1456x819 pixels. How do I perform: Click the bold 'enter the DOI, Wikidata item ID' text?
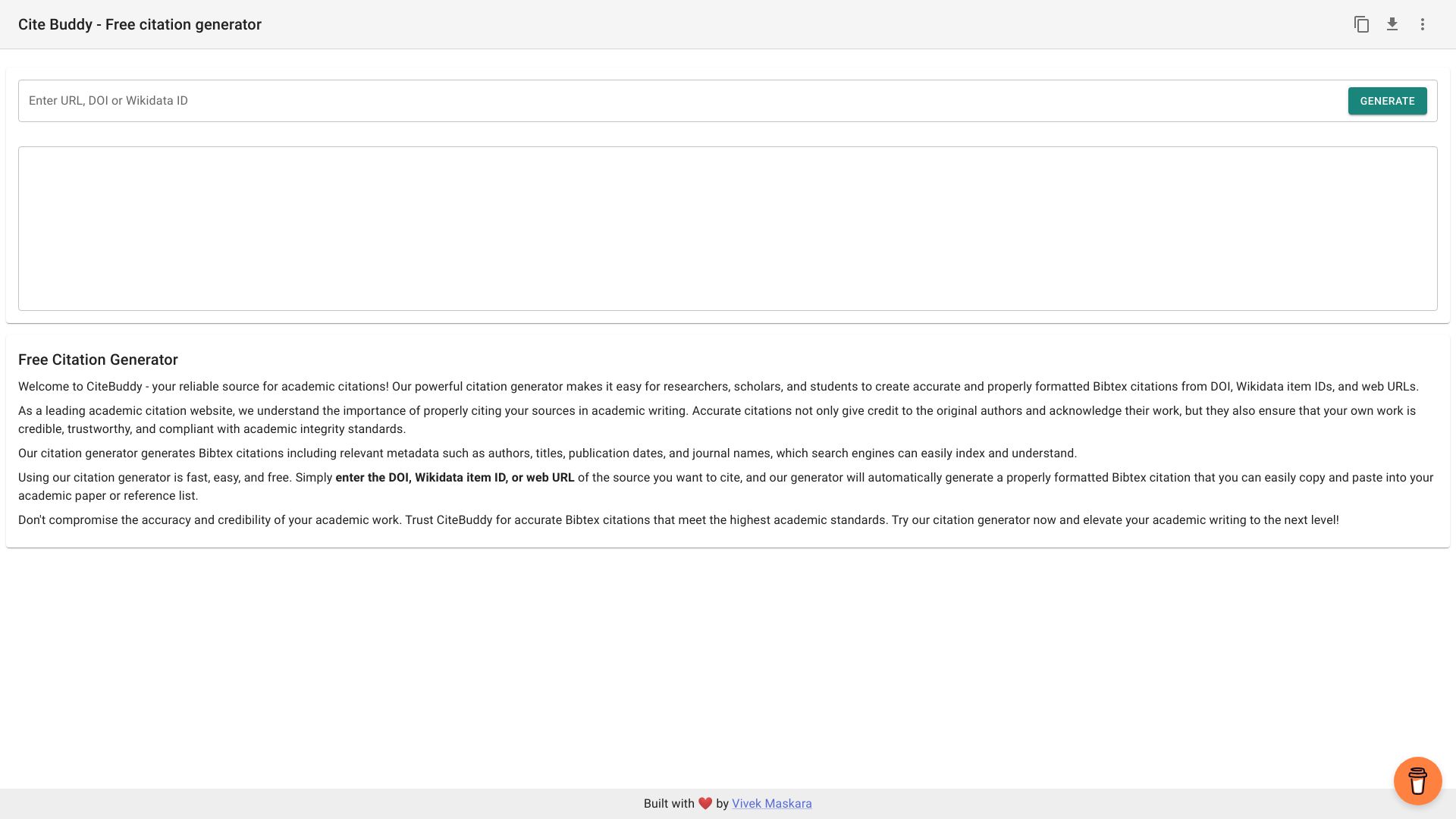point(455,478)
